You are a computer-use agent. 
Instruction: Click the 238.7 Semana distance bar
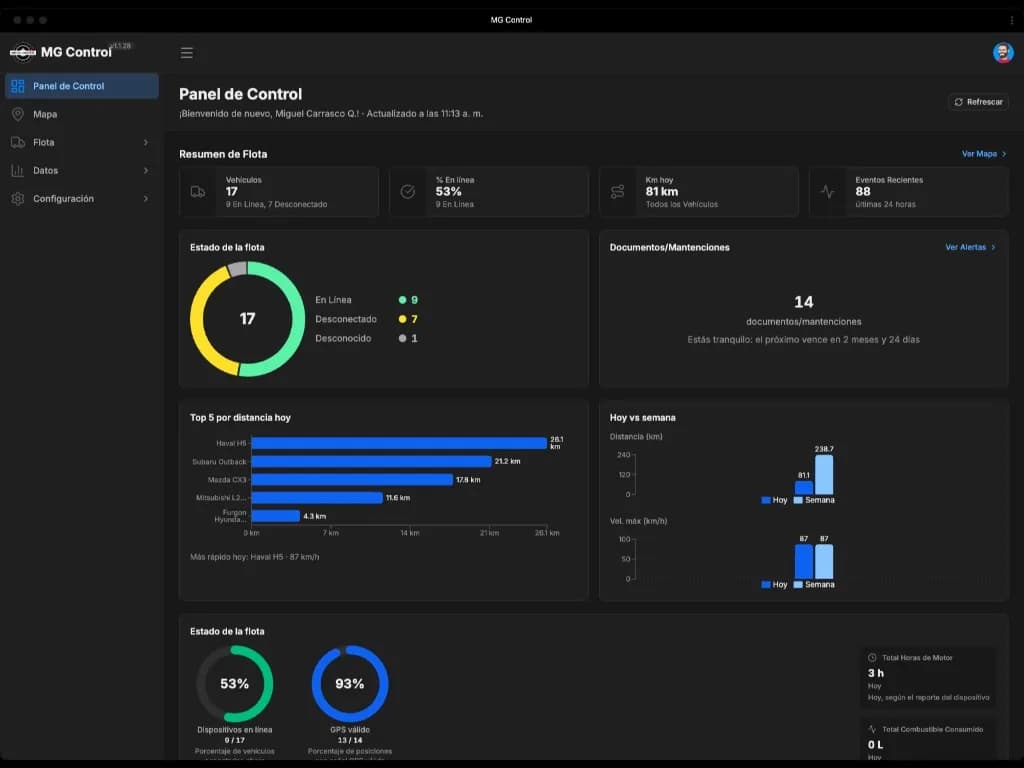pyautogui.click(x=824, y=475)
